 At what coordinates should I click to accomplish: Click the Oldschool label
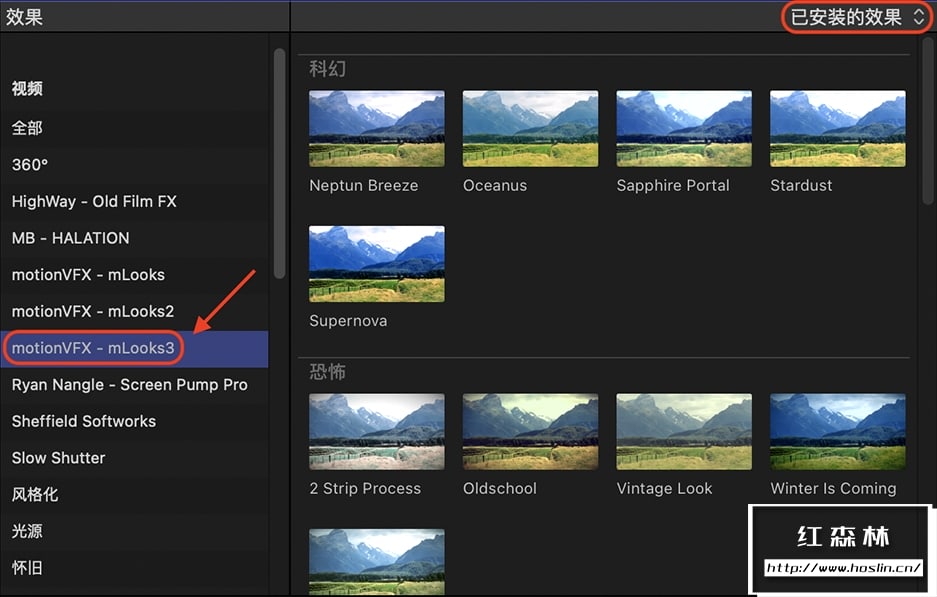click(x=500, y=488)
